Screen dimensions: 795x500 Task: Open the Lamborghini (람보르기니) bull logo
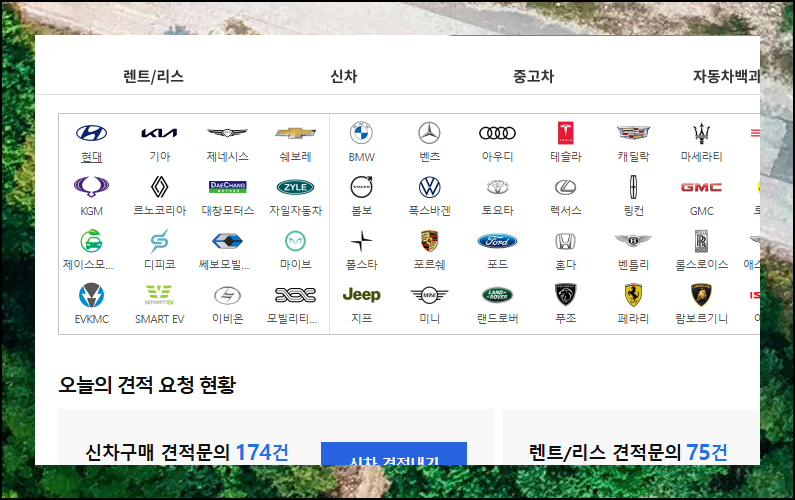pos(701,295)
